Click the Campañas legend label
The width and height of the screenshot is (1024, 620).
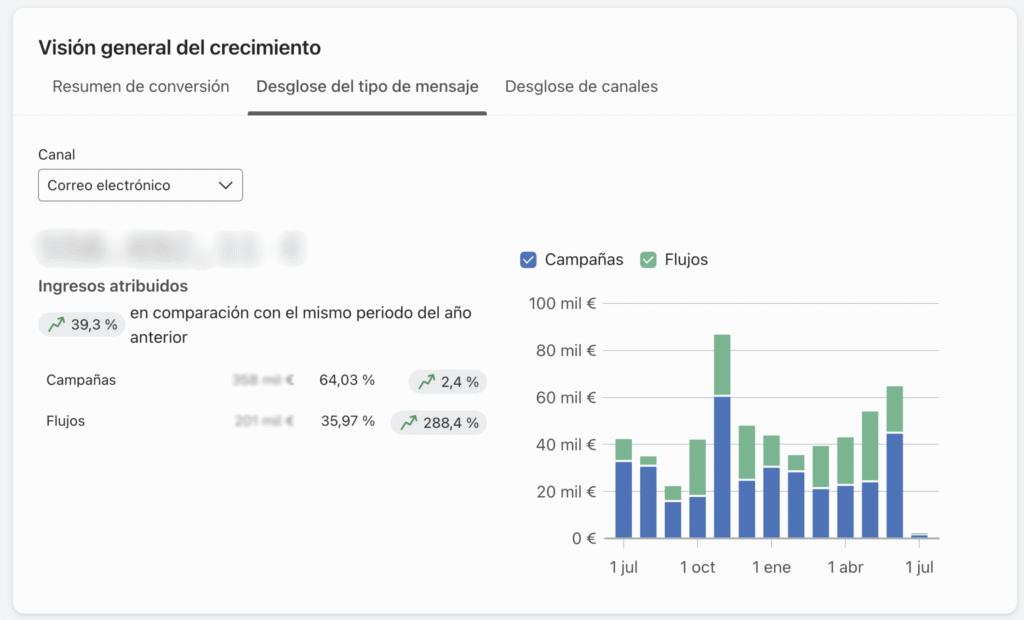coord(584,260)
